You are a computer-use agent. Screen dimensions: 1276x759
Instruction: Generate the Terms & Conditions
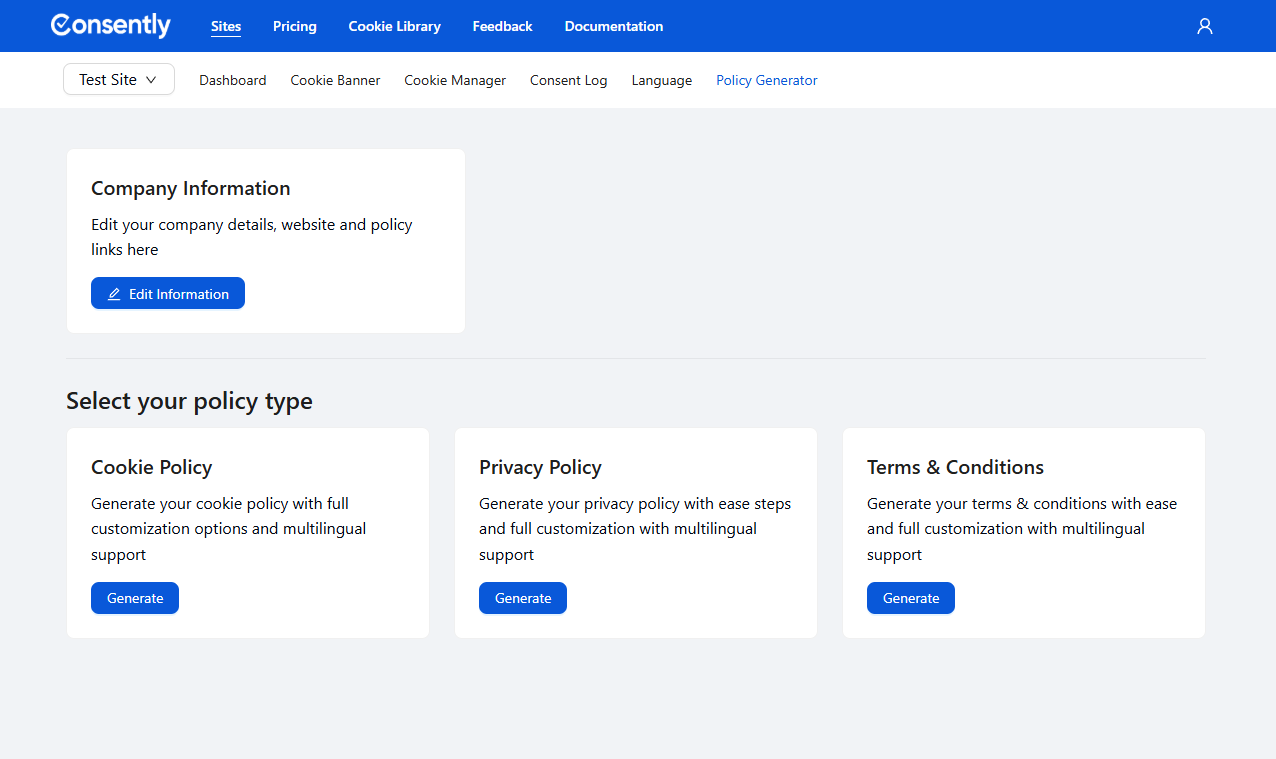click(x=911, y=598)
